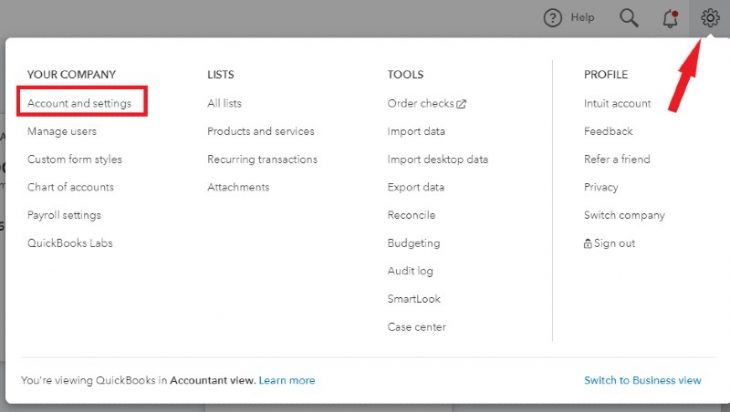The image size is (730, 412).
Task: Open the Help question mark icon
Action: [553, 18]
